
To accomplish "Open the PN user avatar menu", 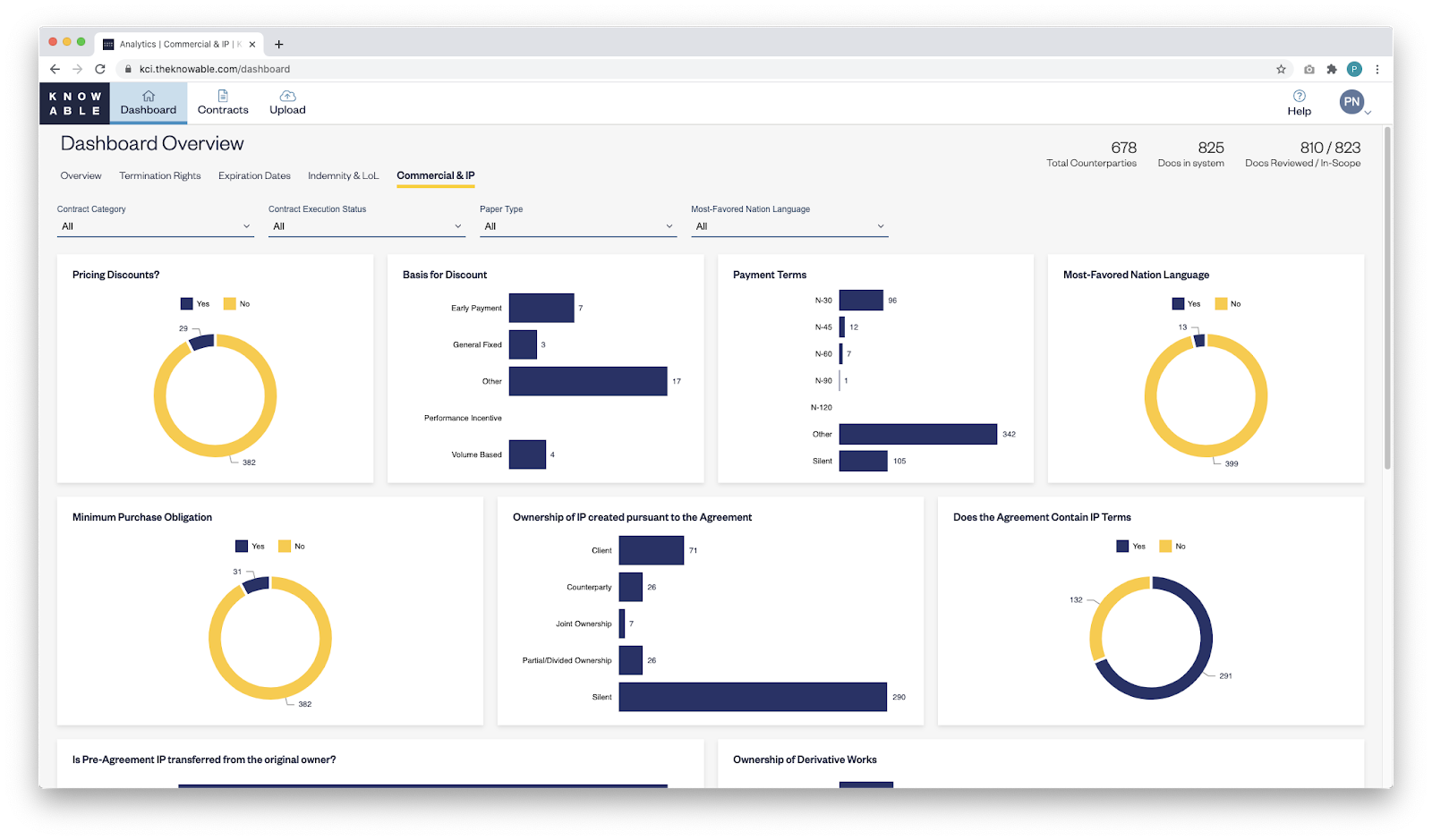I will pos(1351,102).
